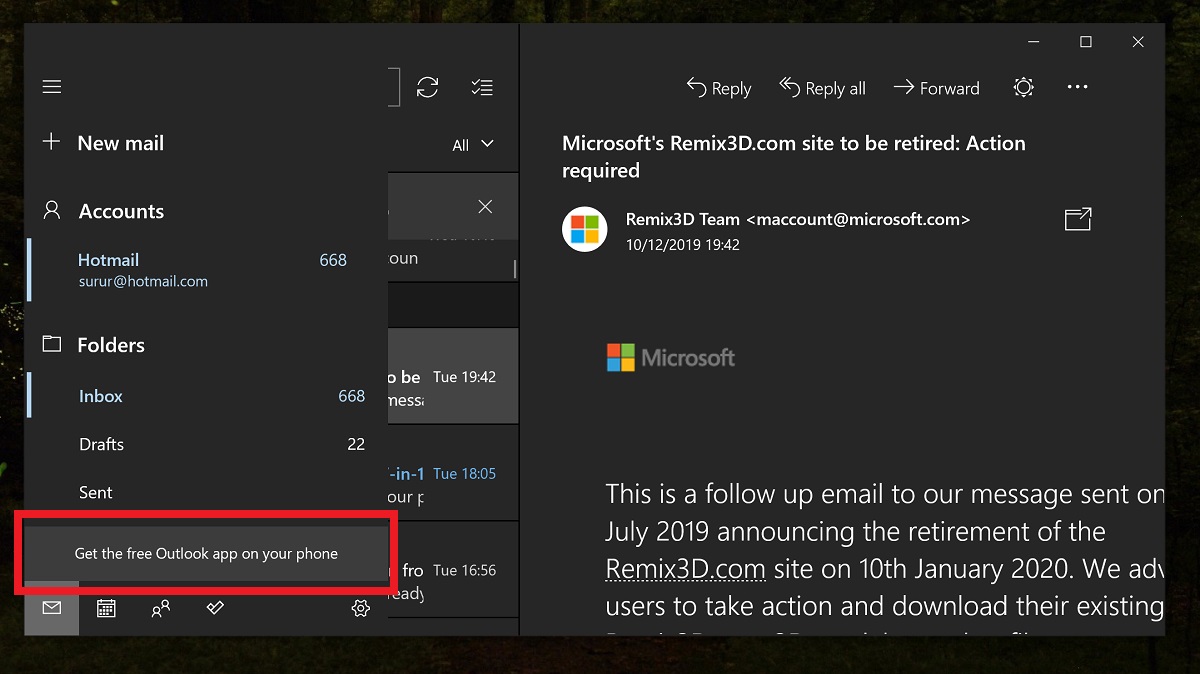Forward the Remix3D email
Screen dimensions: 1200x674
(x=937, y=89)
